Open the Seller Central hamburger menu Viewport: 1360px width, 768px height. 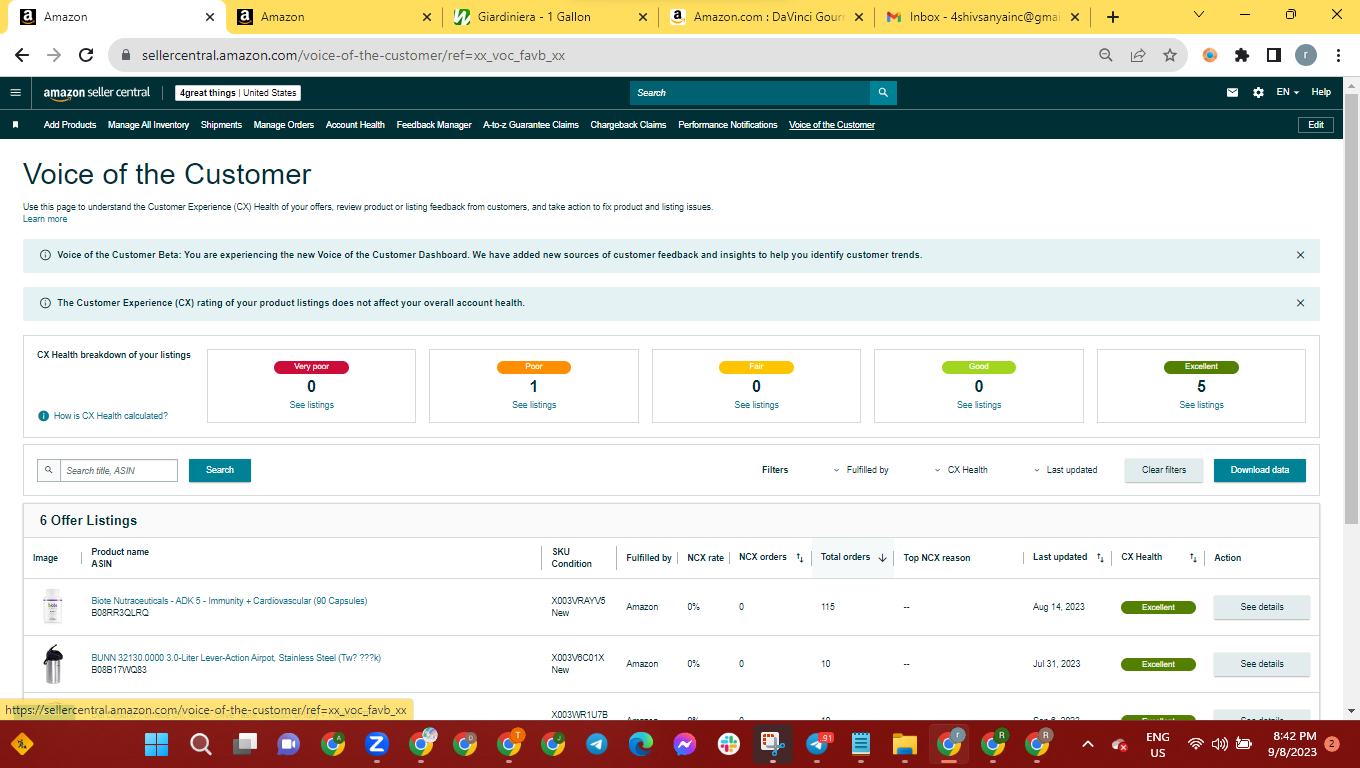[15, 92]
